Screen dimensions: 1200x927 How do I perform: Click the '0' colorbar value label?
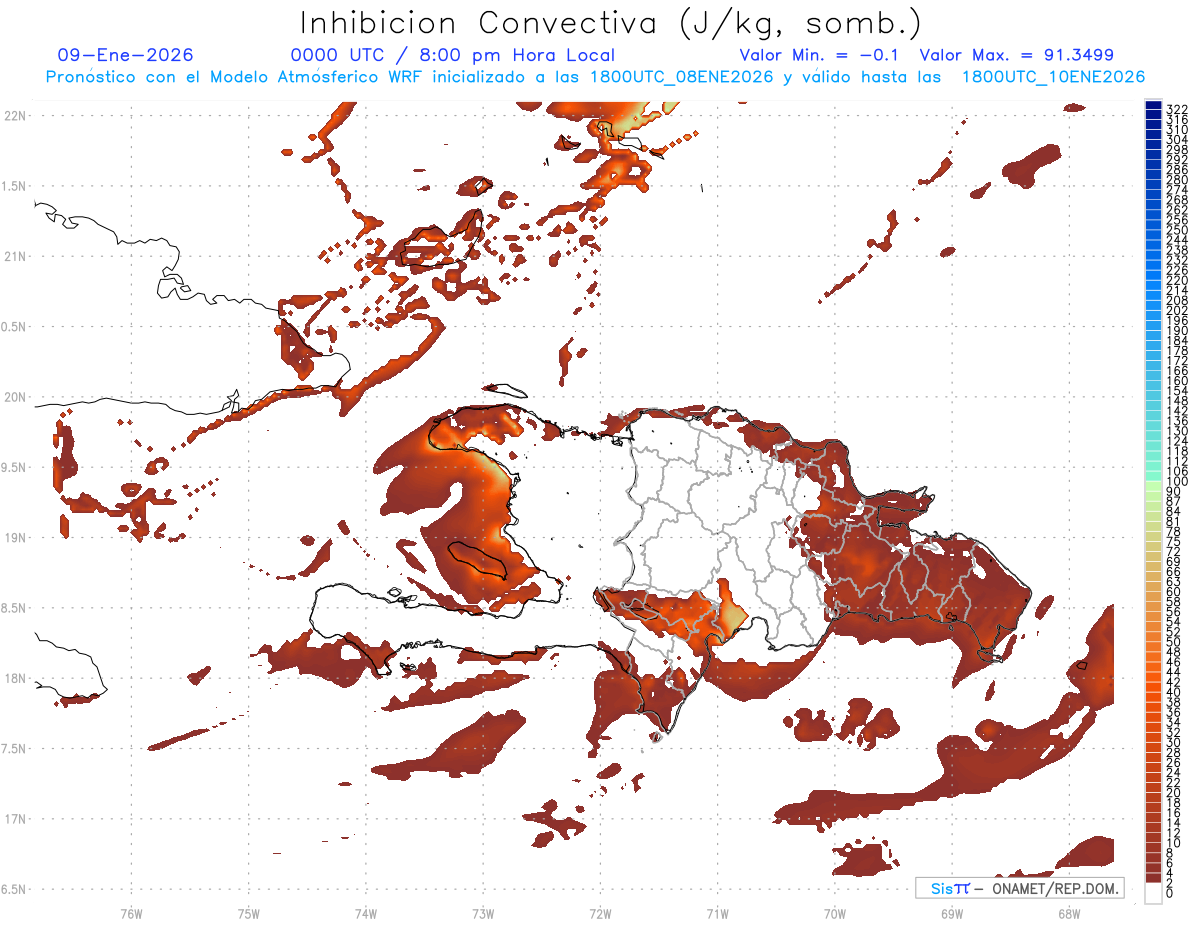[x=1170, y=892]
